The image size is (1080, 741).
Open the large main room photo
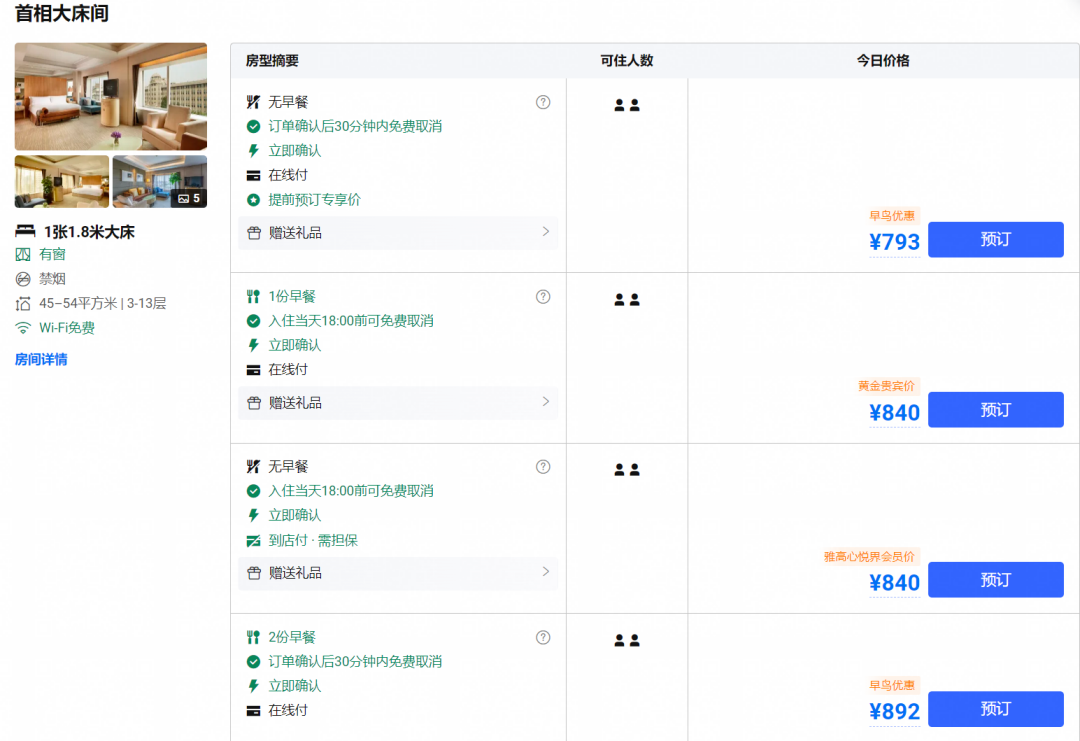[111, 96]
